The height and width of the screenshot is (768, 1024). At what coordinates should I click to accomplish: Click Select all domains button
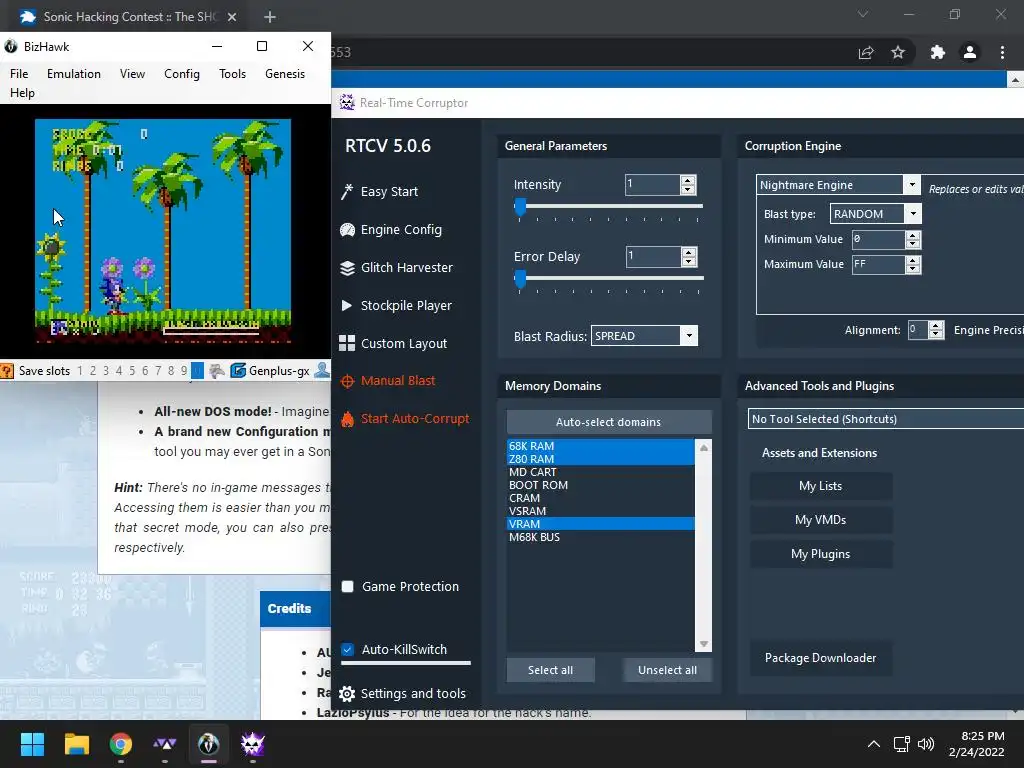[x=551, y=670]
